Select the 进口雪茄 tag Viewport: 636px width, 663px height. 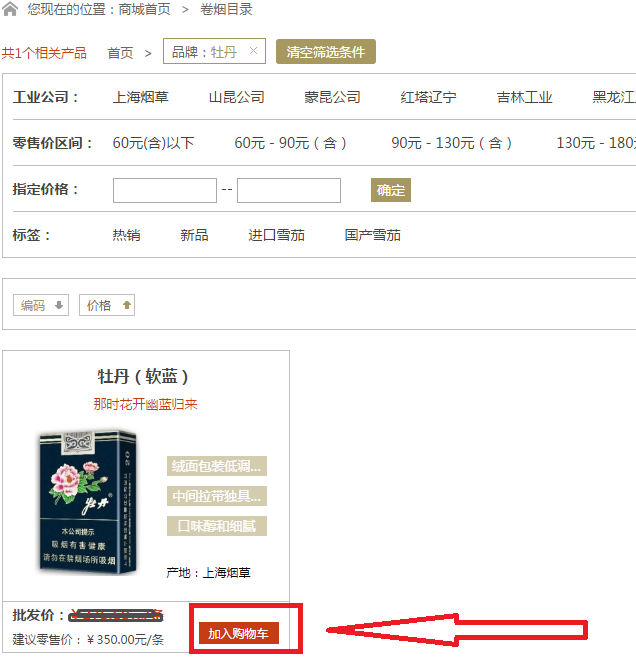coord(277,235)
